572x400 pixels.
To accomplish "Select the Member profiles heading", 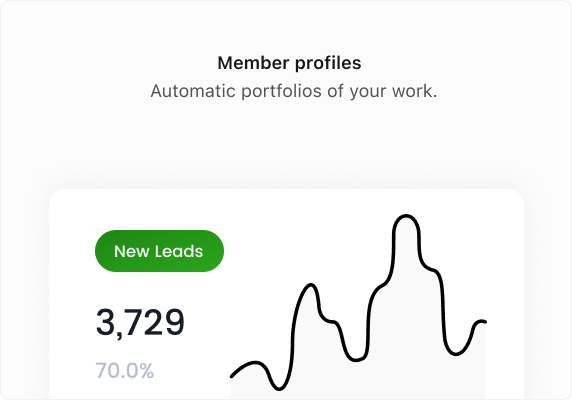I will (x=289, y=63).
